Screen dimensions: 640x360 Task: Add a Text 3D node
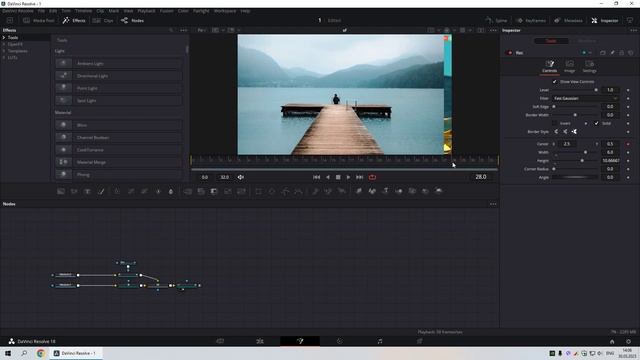coord(385,191)
